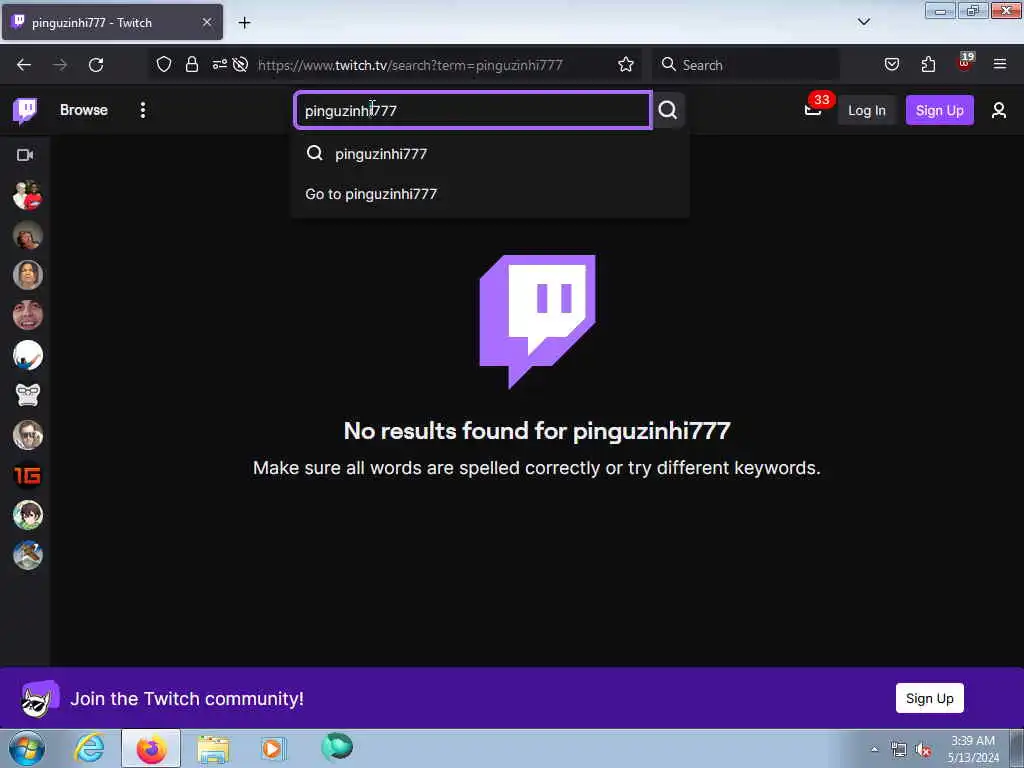The width and height of the screenshot is (1024, 768).
Task: Click the Twitch logo home icon
Action: 25,110
